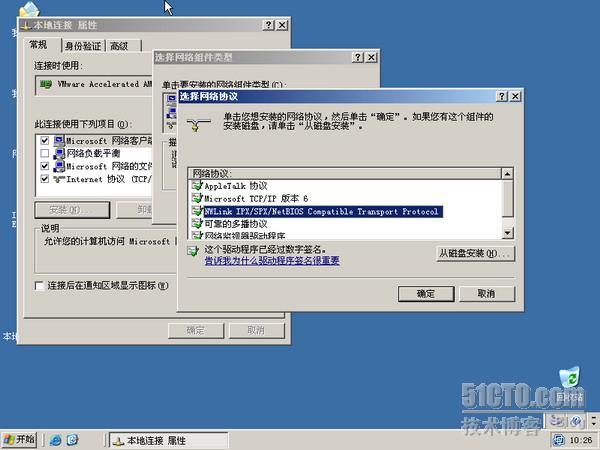Close the 选择网络组件类型 dialog
The height and width of the screenshot is (450, 600).
(371, 57)
